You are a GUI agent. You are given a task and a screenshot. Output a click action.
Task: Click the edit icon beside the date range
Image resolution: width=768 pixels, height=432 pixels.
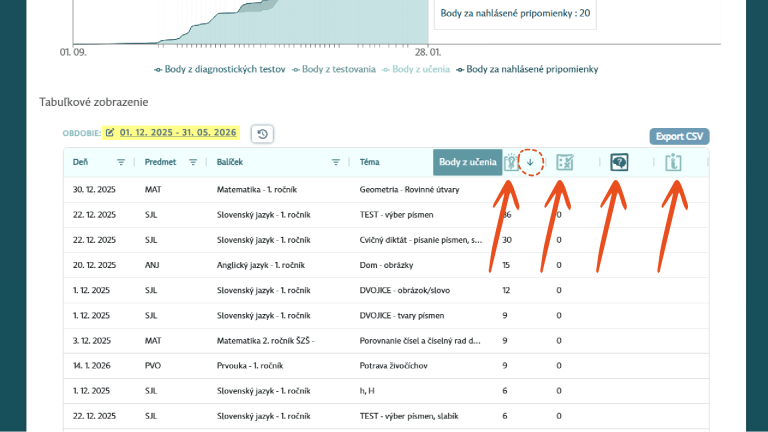click(110, 132)
